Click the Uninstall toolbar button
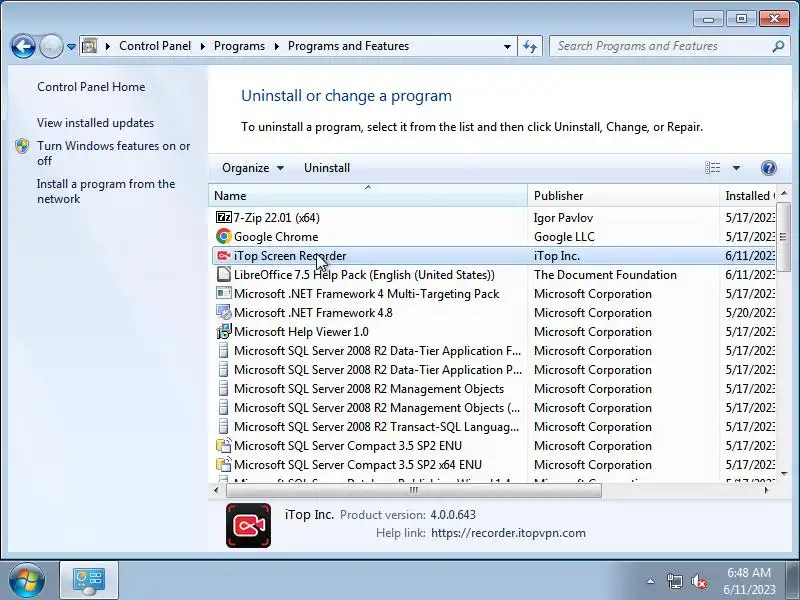This screenshot has height=600, width=800. [327, 168]
